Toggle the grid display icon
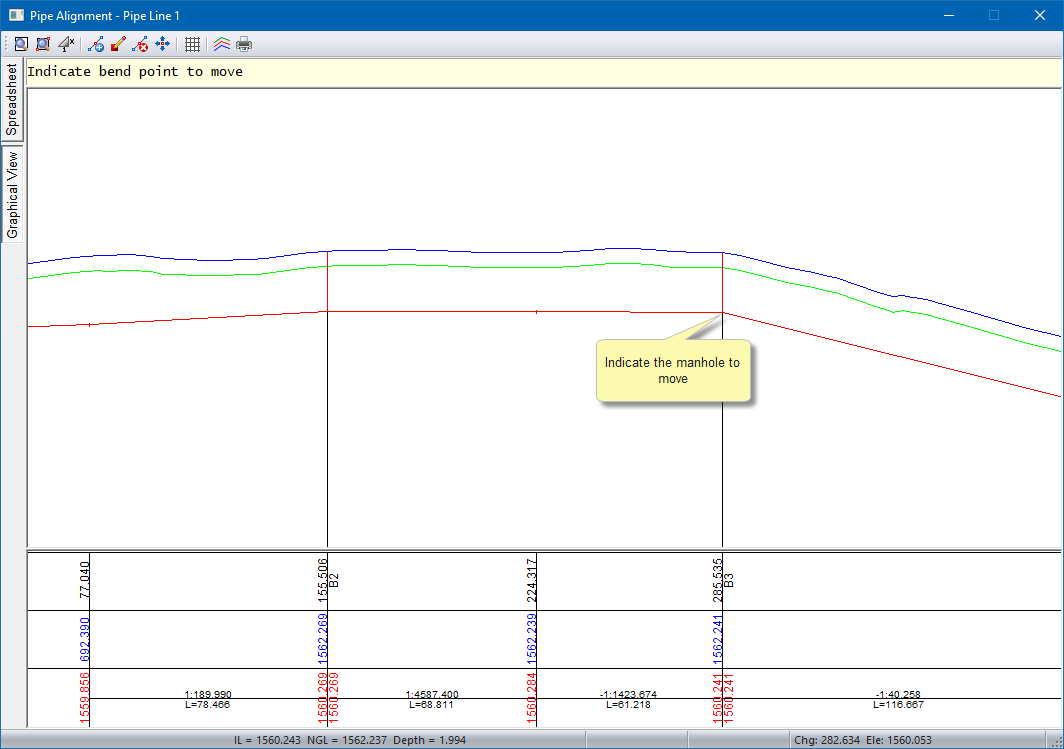Image resolution: width=1064 pixels, height=749 pixels. 192,44
